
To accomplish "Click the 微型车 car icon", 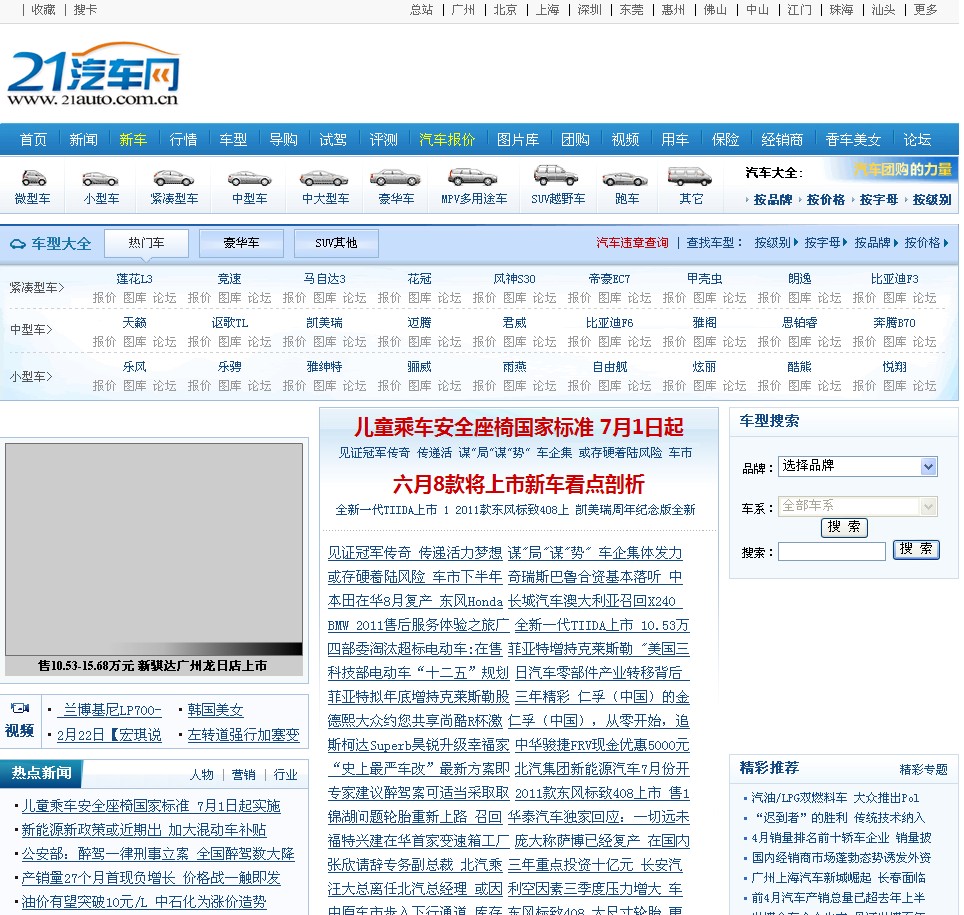I will click(x=34, y=178).
